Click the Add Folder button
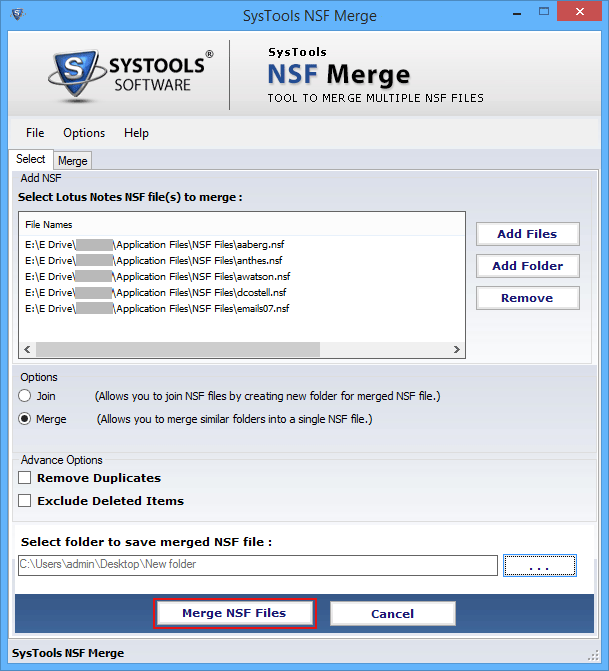The image size is (609, 671). (527, 266)
